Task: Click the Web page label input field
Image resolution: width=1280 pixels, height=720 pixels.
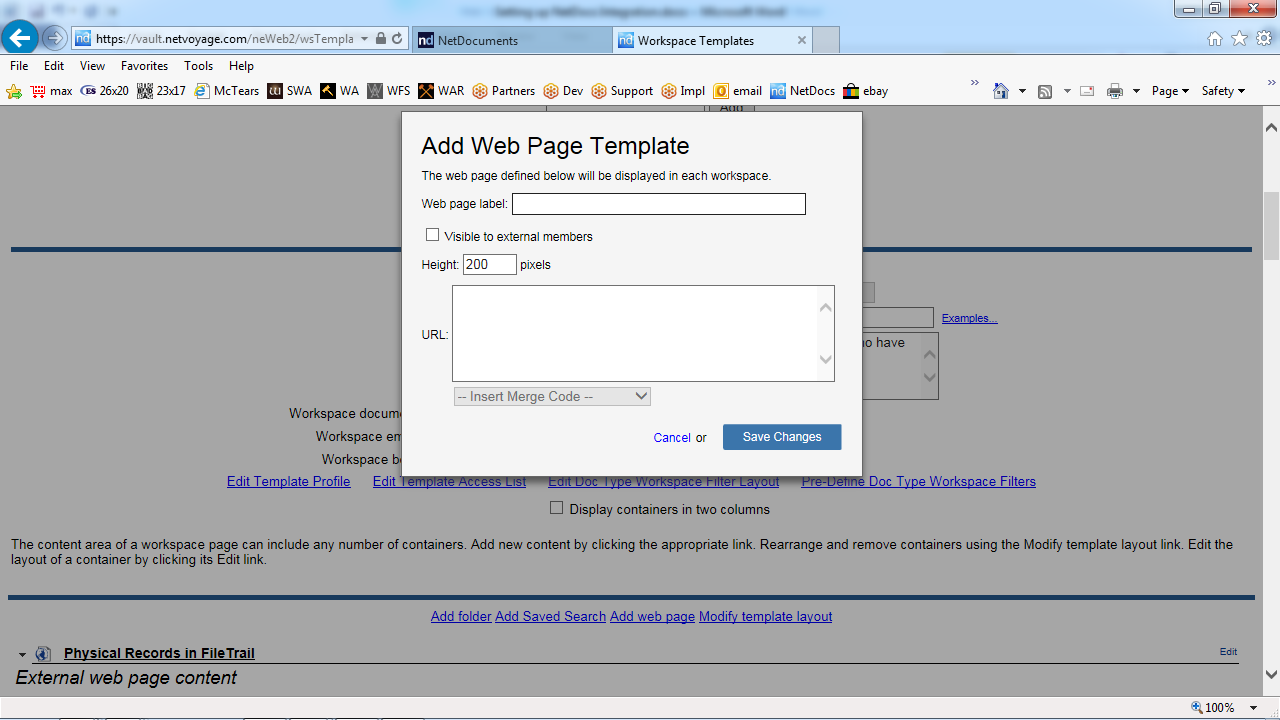Action: (659, 204)
